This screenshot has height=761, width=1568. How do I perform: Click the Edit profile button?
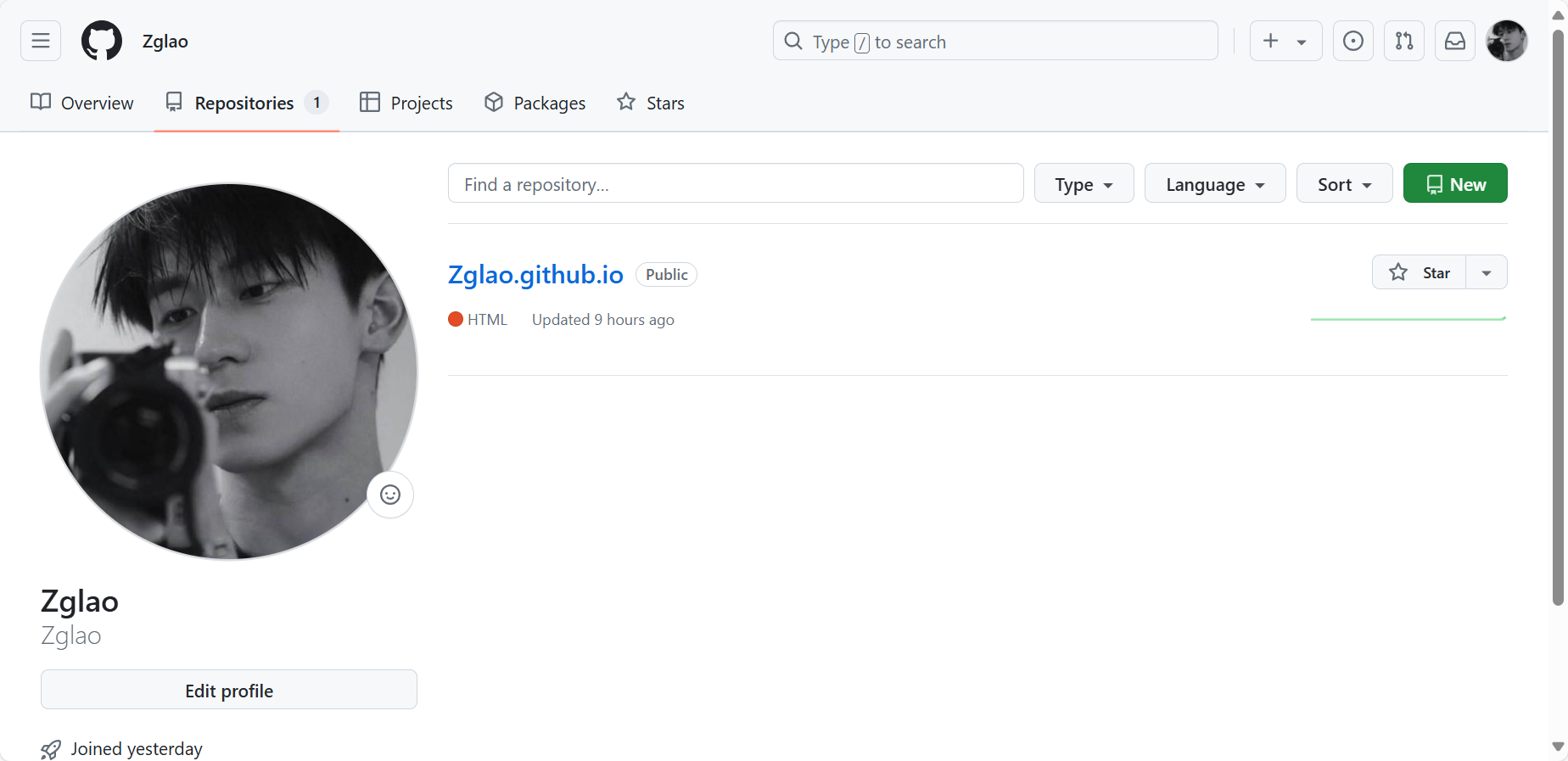click(229, 690)
